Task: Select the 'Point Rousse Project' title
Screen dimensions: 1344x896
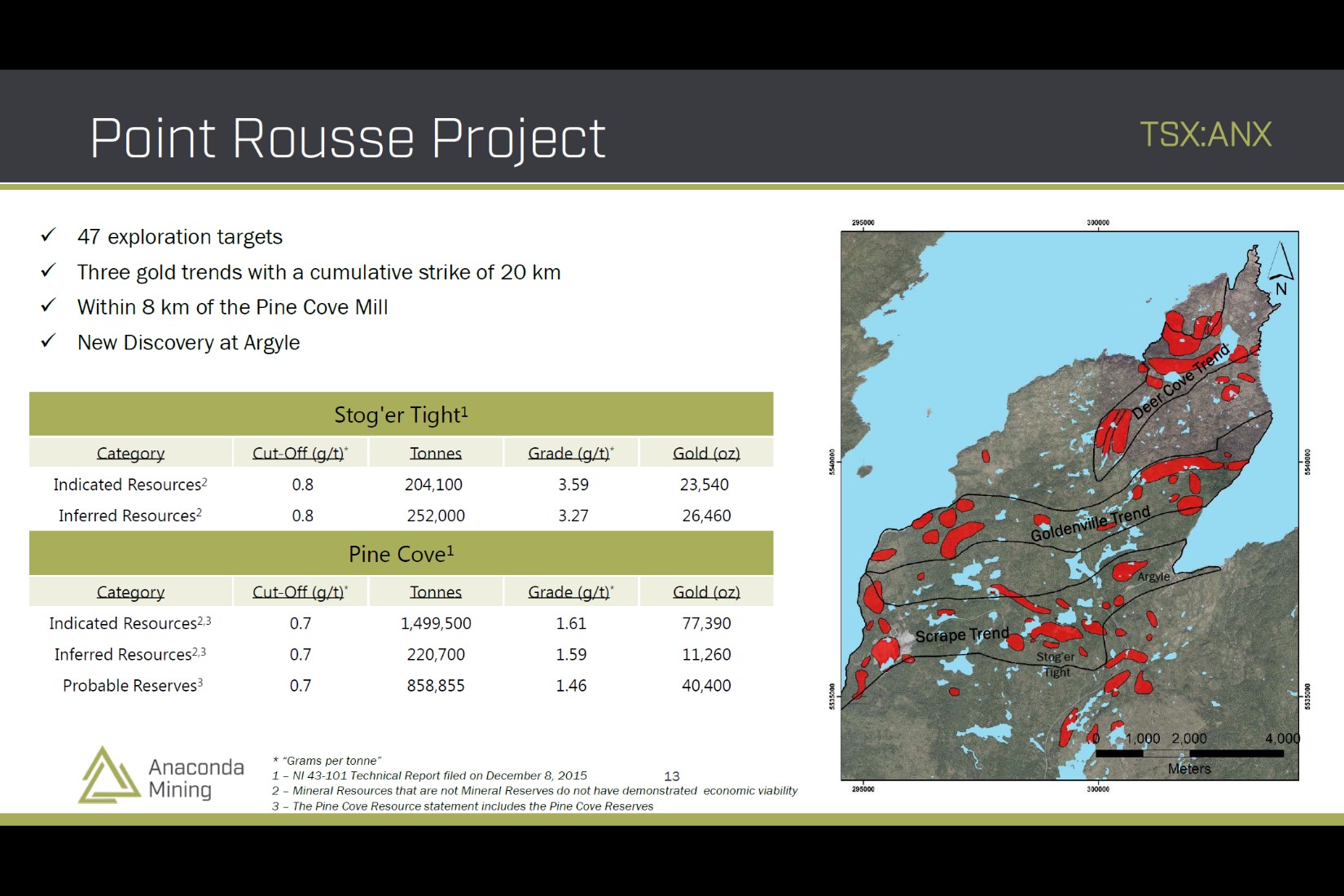Action: (x=348, y=138)
